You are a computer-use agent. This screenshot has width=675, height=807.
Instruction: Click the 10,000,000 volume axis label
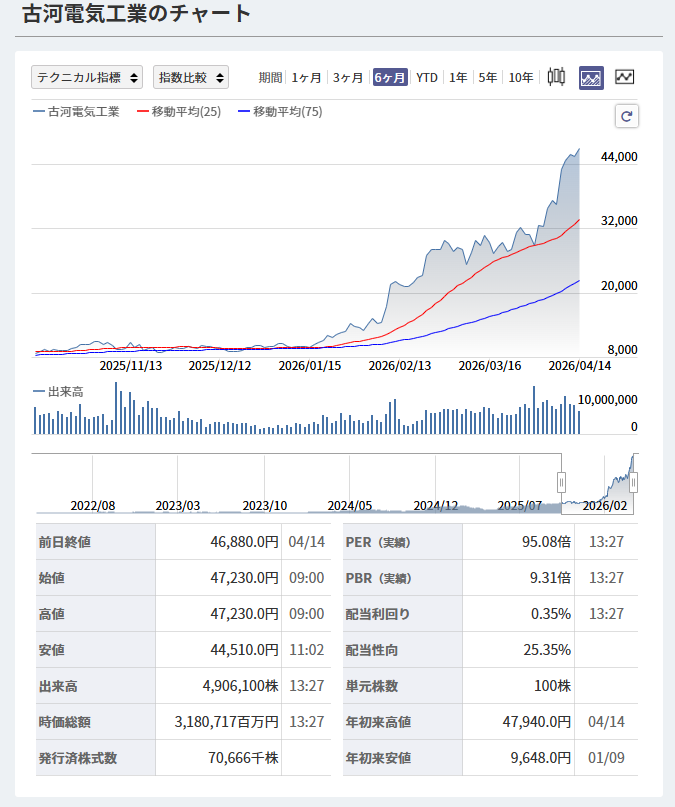coord(608,400)
